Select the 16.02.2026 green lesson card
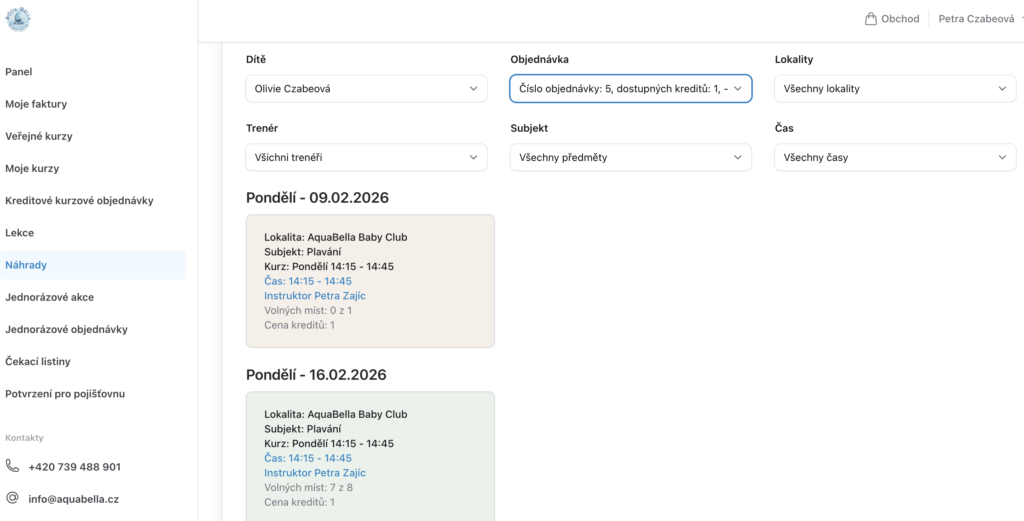 370,456
